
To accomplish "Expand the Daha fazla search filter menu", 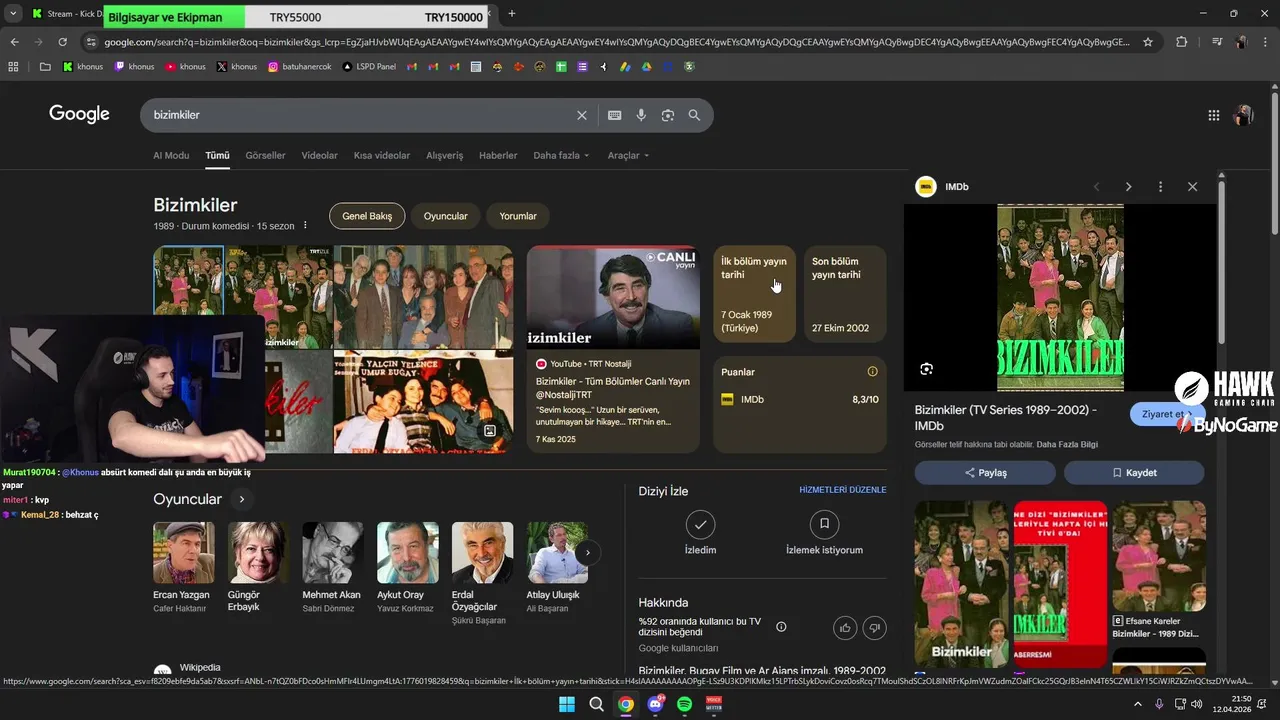I will [x=561, y=156].
